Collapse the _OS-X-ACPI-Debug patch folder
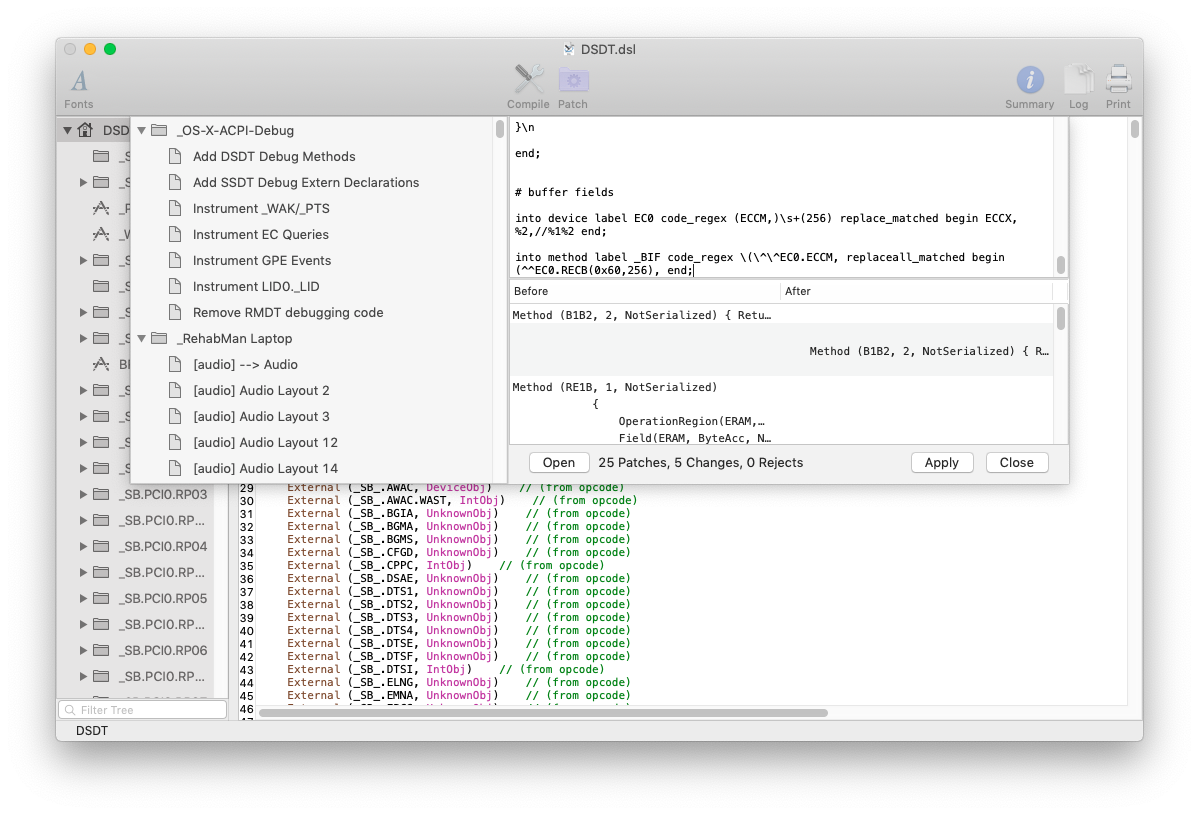The height and width of the screenshot is (815, 1199). (x=141, y=131)
